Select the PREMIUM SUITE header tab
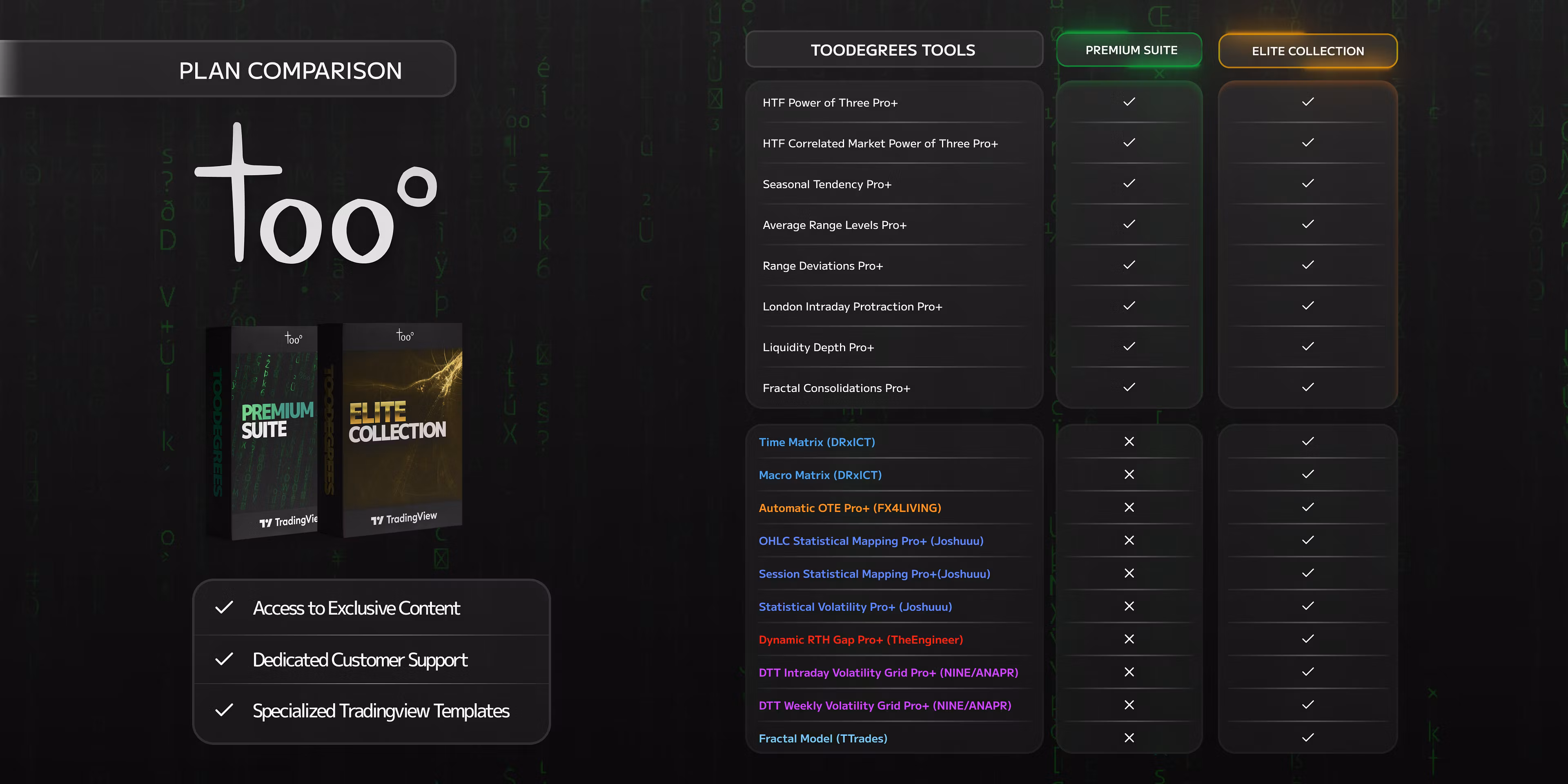 coord(1130,51)
